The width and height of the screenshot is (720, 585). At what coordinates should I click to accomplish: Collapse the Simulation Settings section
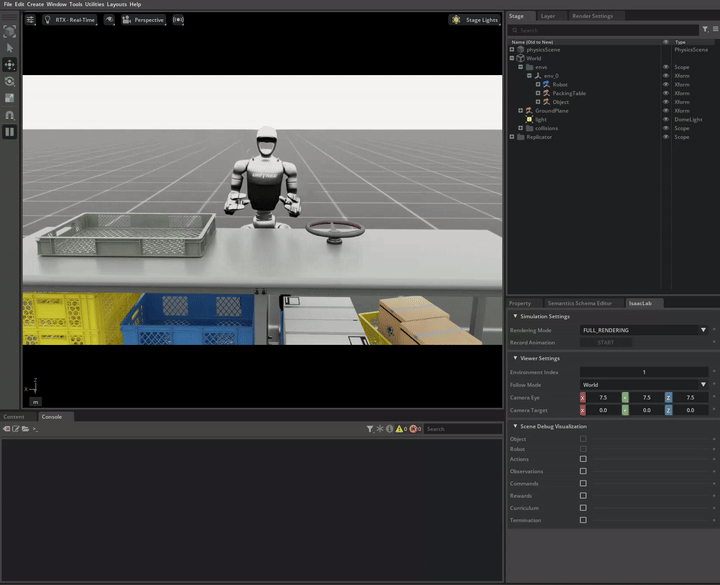515,316
